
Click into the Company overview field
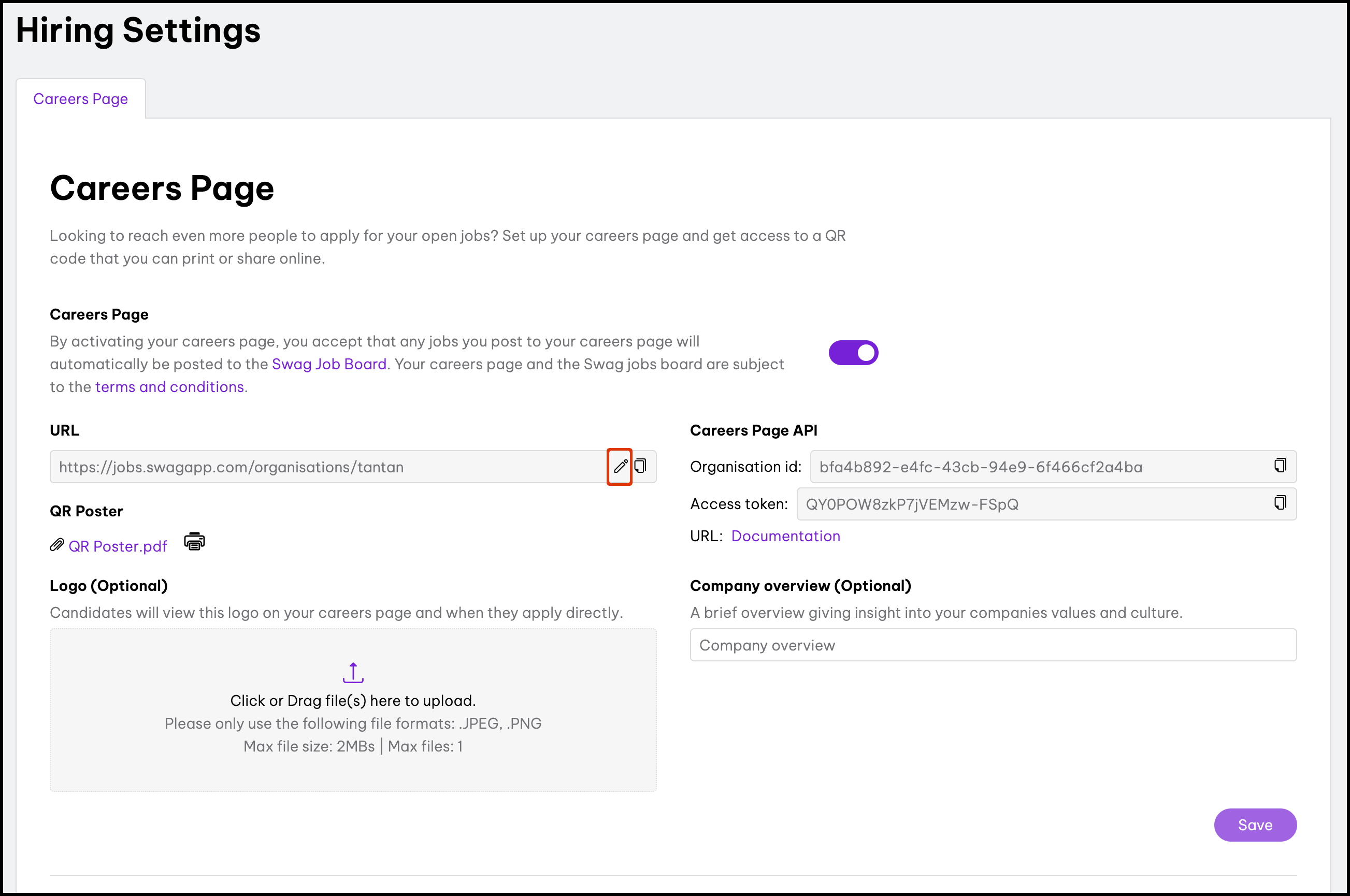[x=993, y=645]
